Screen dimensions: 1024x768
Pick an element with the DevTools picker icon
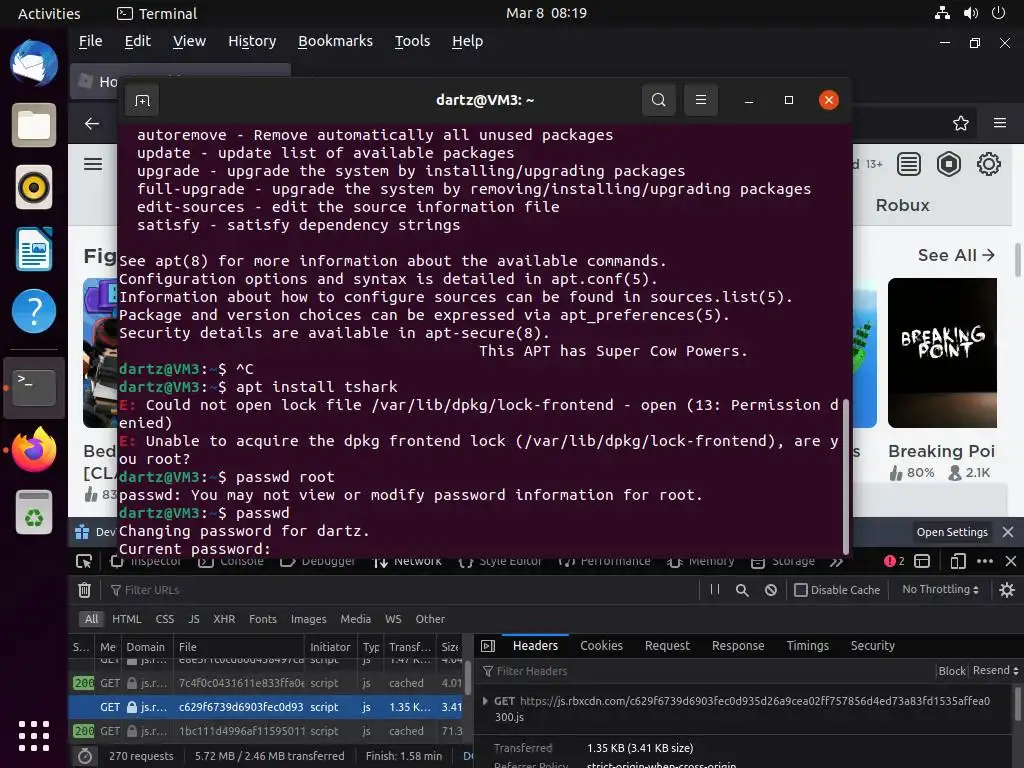84,561
